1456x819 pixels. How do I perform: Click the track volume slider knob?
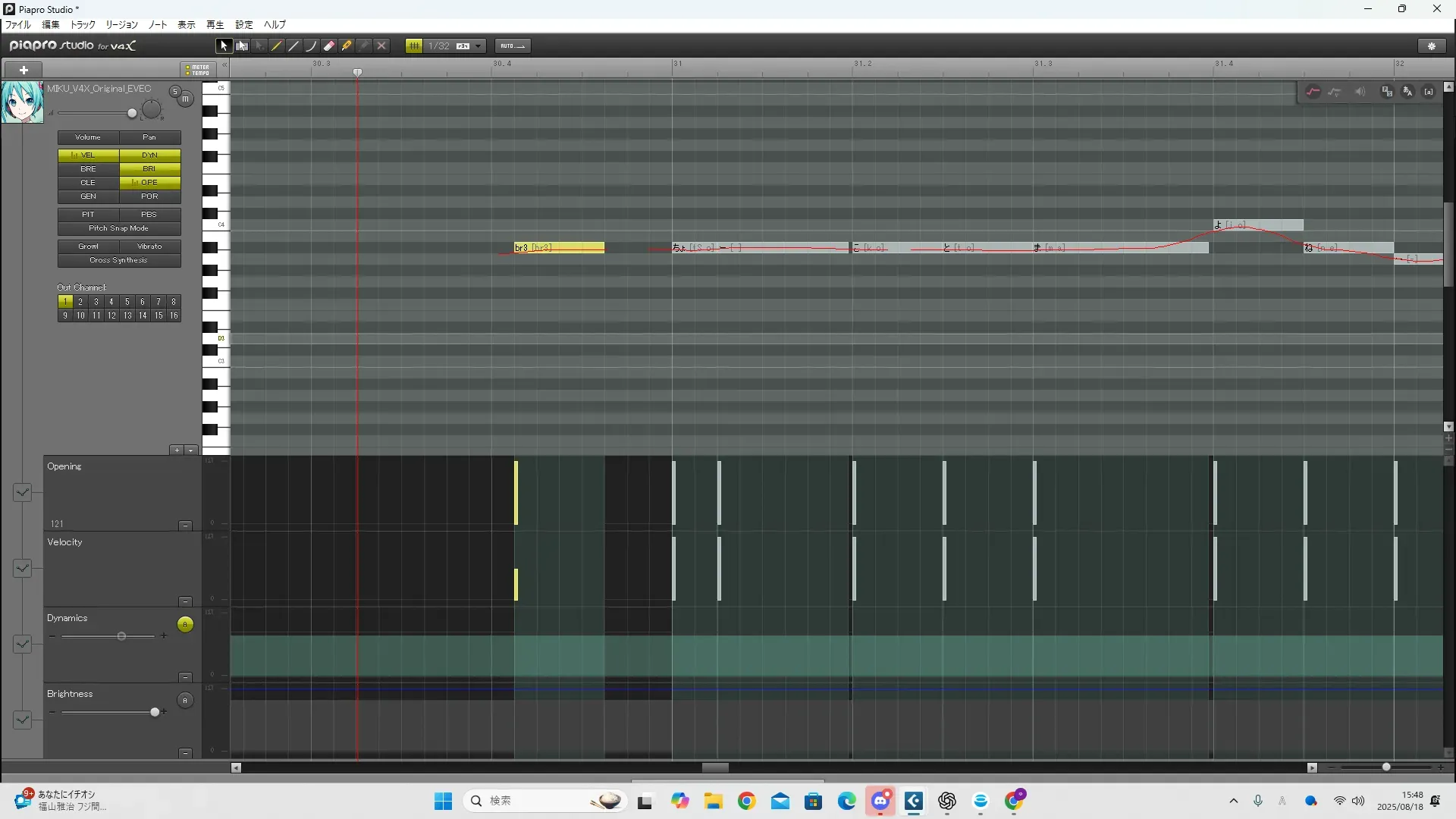[132, 114]
